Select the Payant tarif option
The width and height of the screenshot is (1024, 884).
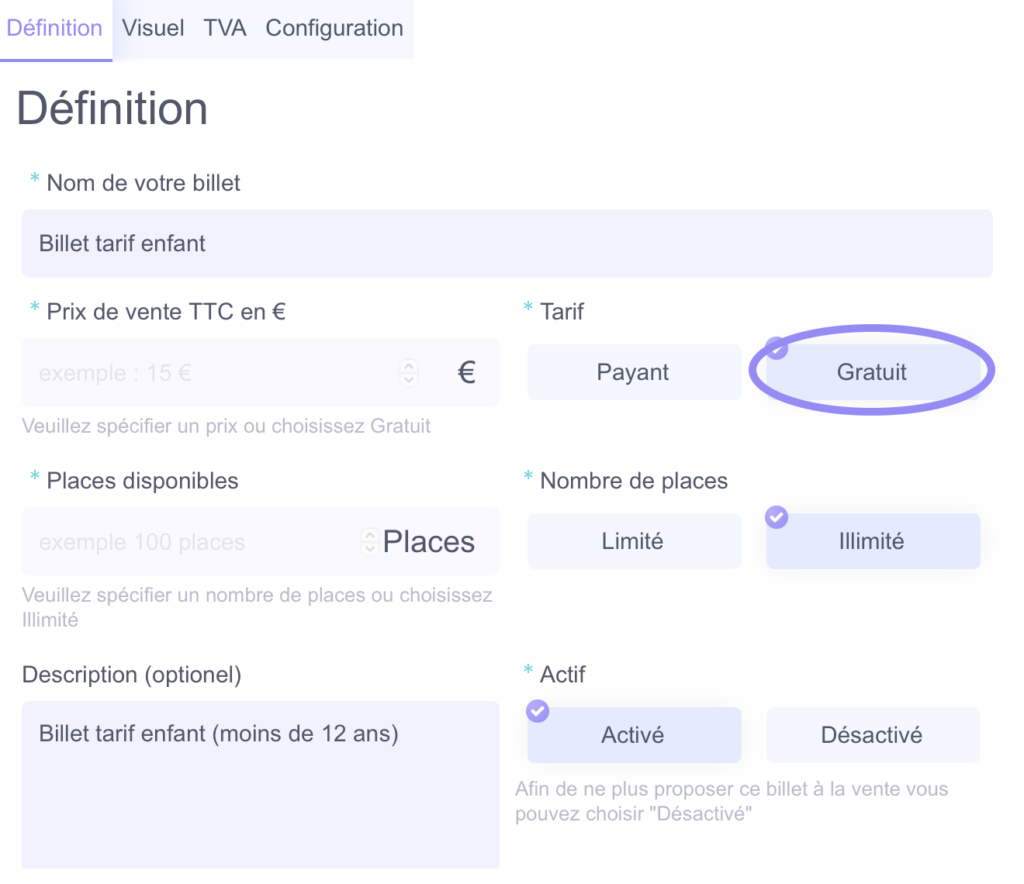(x=634, y=372)
